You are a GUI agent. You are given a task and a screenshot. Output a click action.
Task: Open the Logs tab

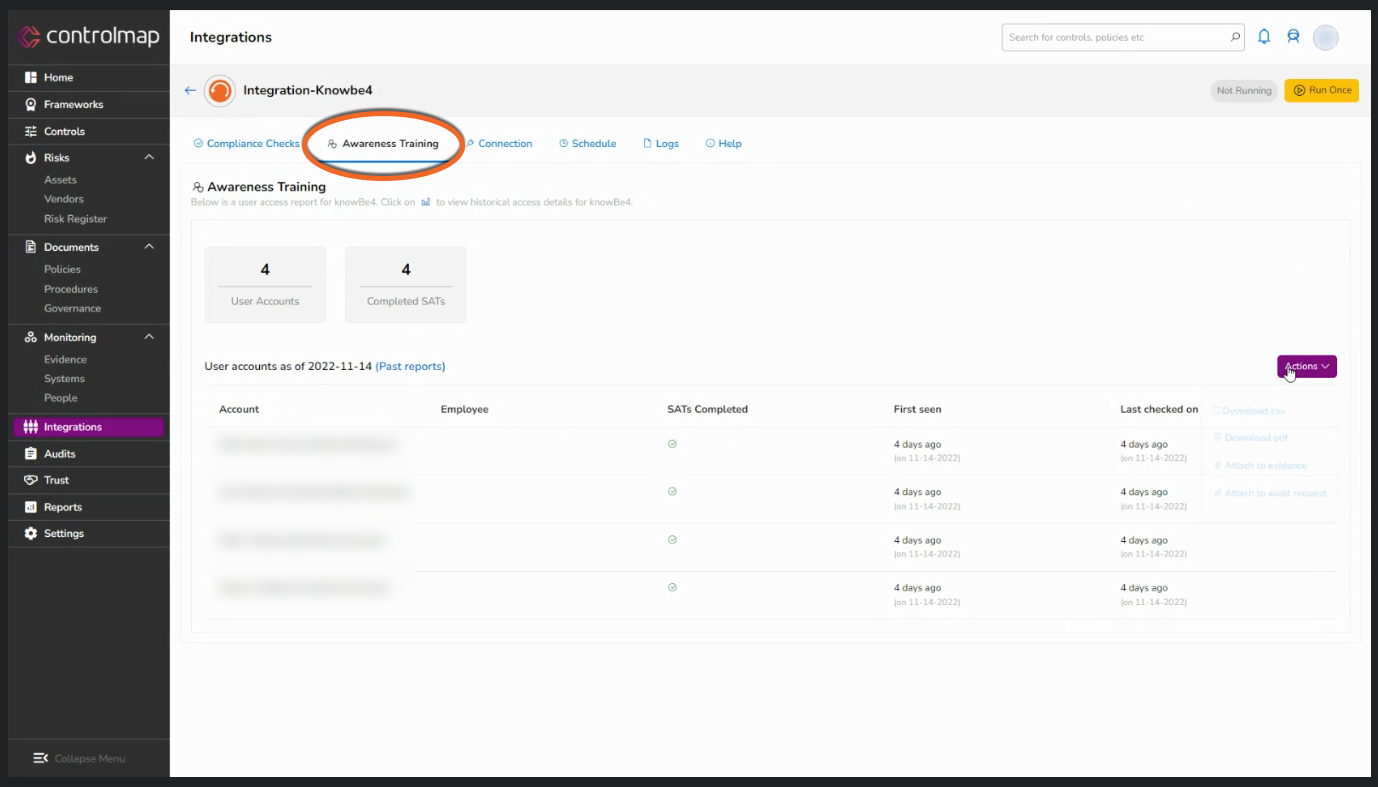click(x=660, y=144)
